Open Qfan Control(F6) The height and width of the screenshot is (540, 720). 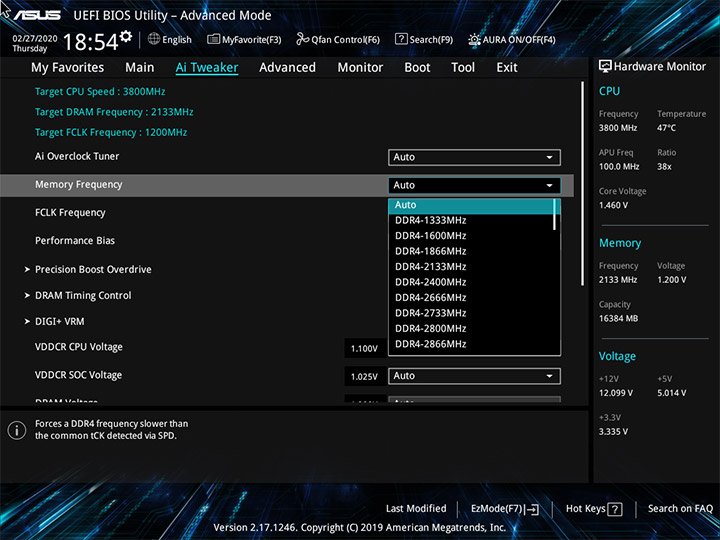coord(338,39)
